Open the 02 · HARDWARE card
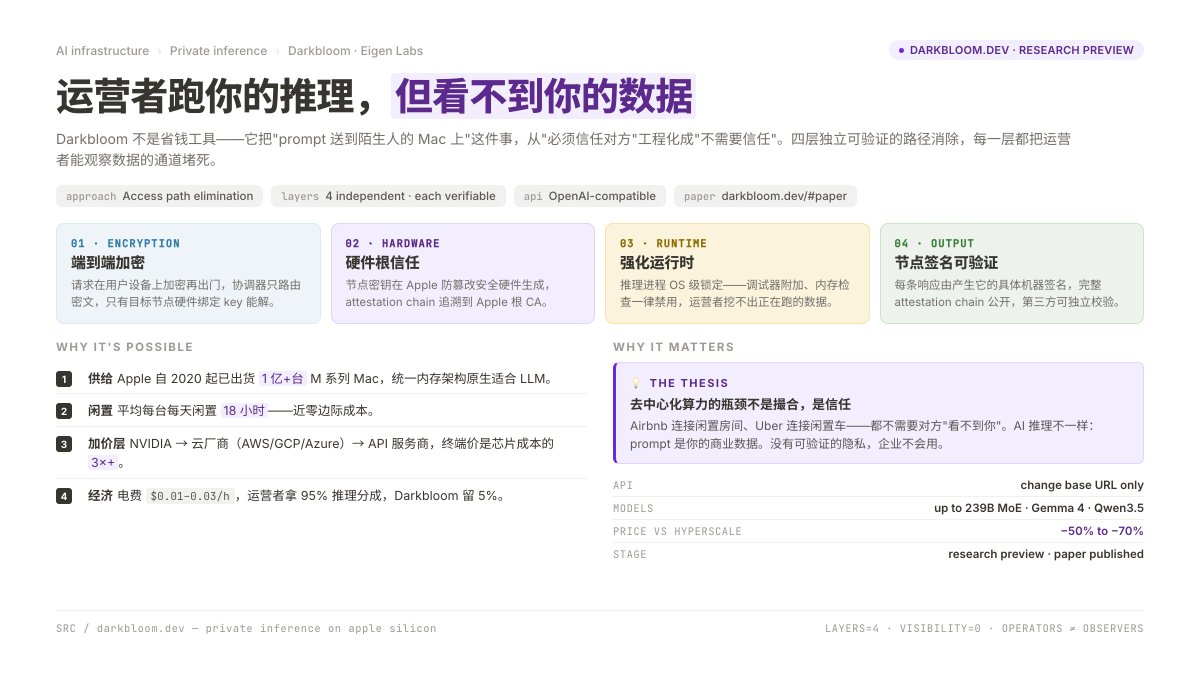The width and height of the screenshot is (1200, 675). [463, 273]
